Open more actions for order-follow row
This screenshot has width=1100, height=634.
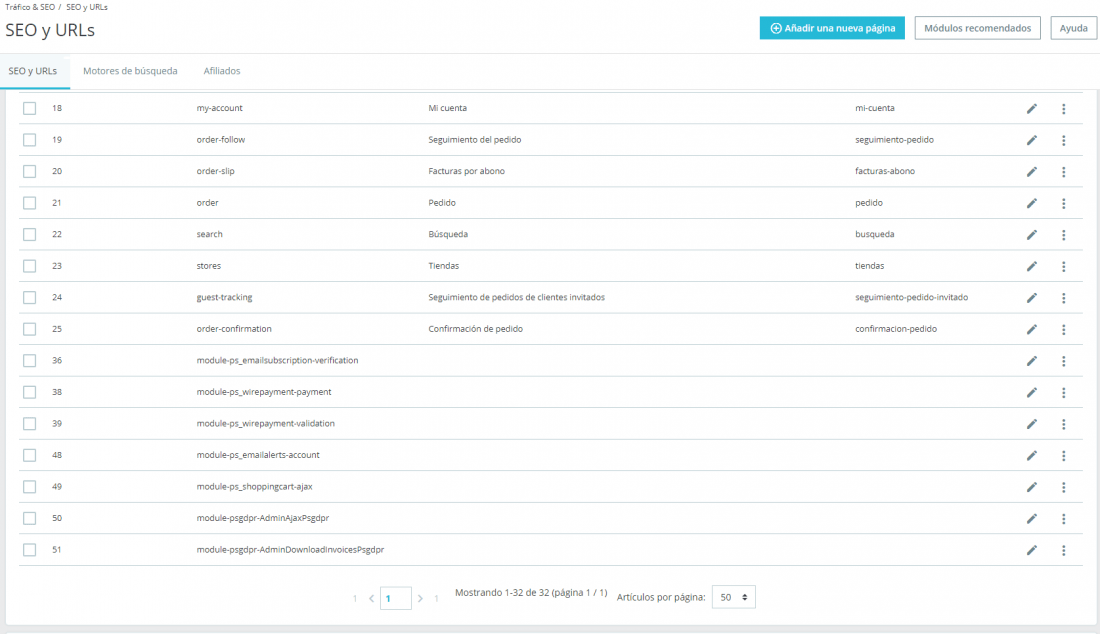point(1064,140)
